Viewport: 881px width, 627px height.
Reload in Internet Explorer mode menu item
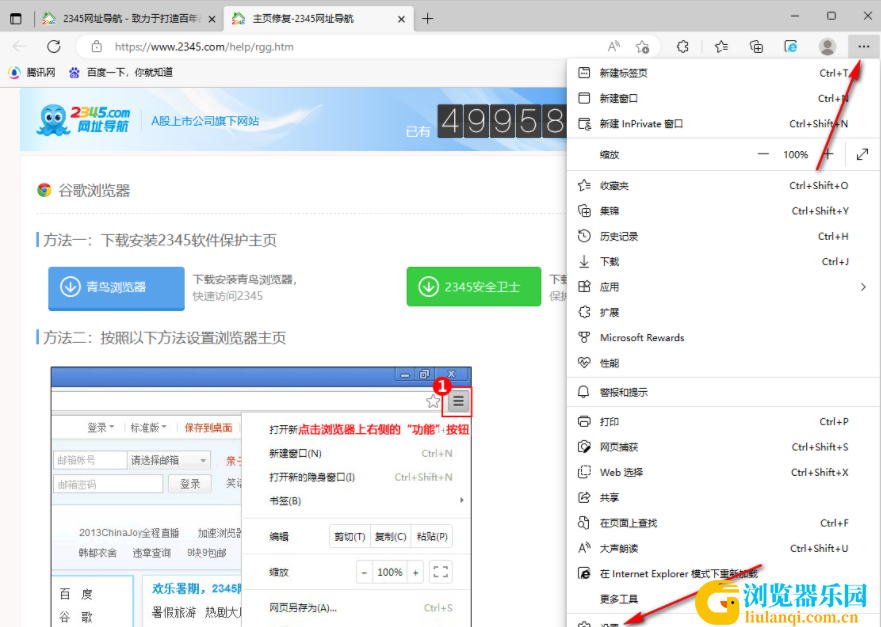click(x=723, y=573)
